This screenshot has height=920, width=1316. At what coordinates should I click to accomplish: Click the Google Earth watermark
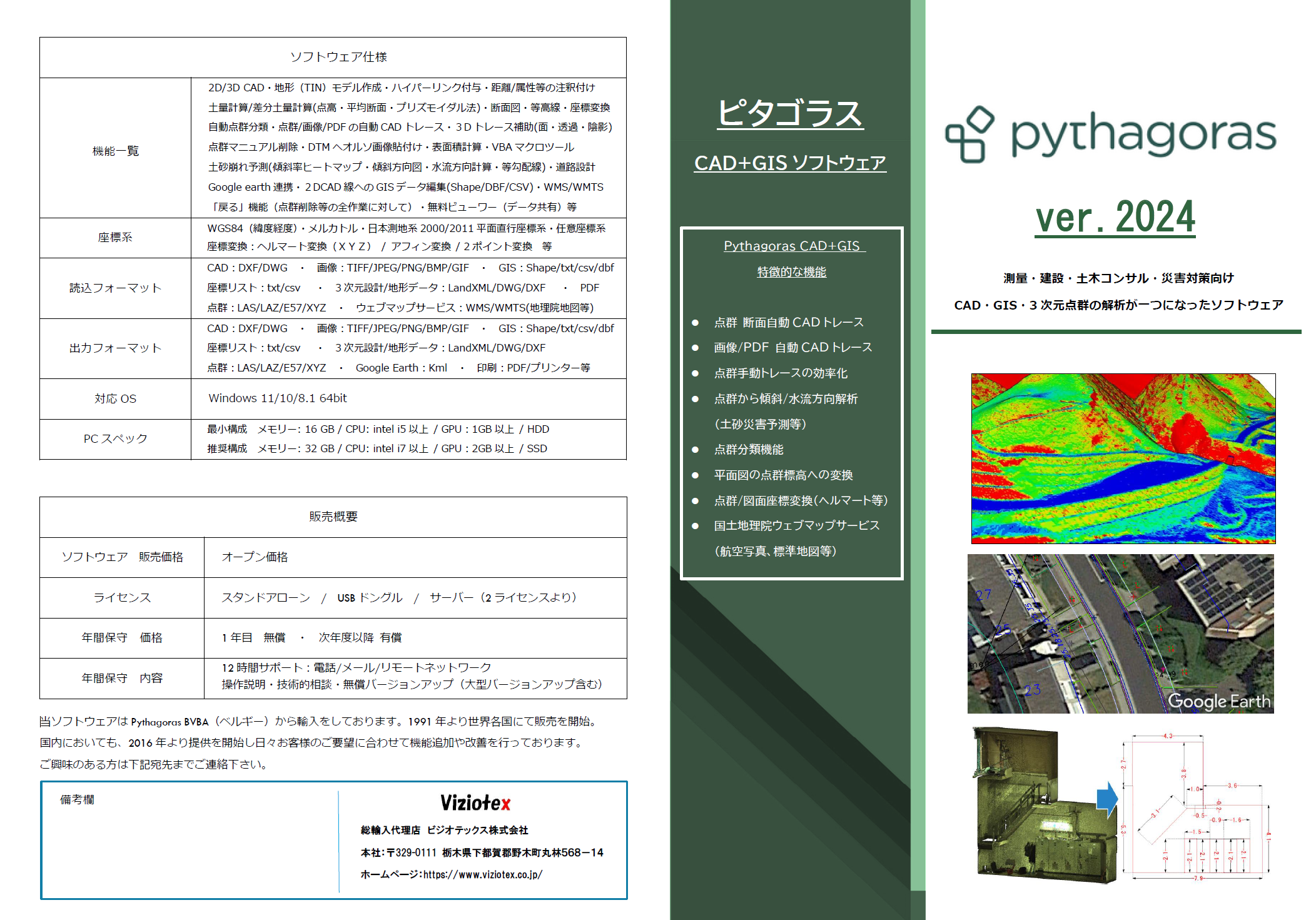[x=1218, y=701]
